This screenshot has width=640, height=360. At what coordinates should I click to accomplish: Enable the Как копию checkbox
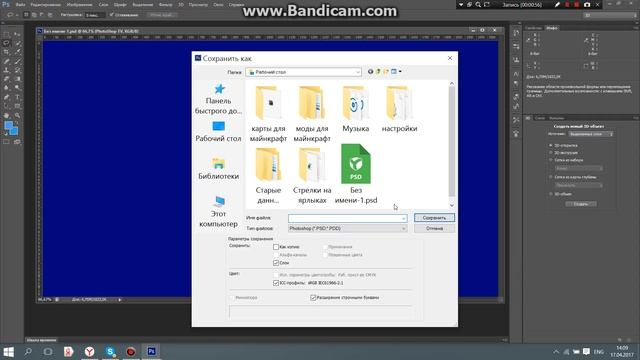(x=276, y=247)
